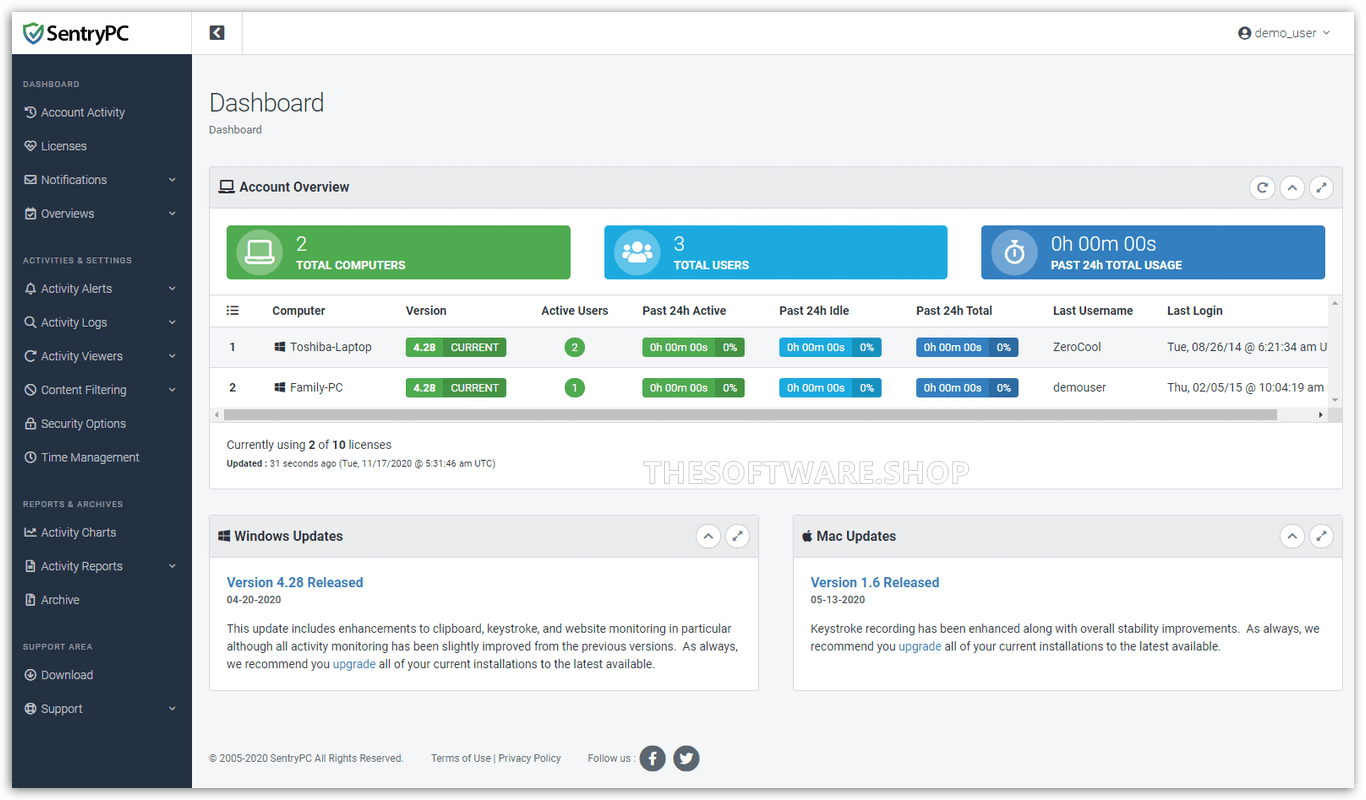The image size is (1366, 800).
Task: Expand the Support menu
Action: [101, 709]
